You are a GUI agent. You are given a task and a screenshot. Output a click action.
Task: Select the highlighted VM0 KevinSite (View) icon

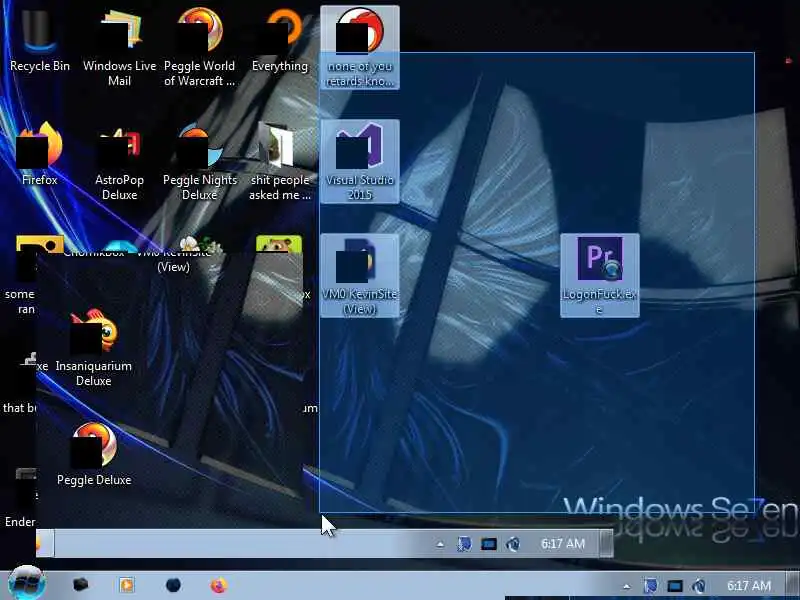[360, 276]
